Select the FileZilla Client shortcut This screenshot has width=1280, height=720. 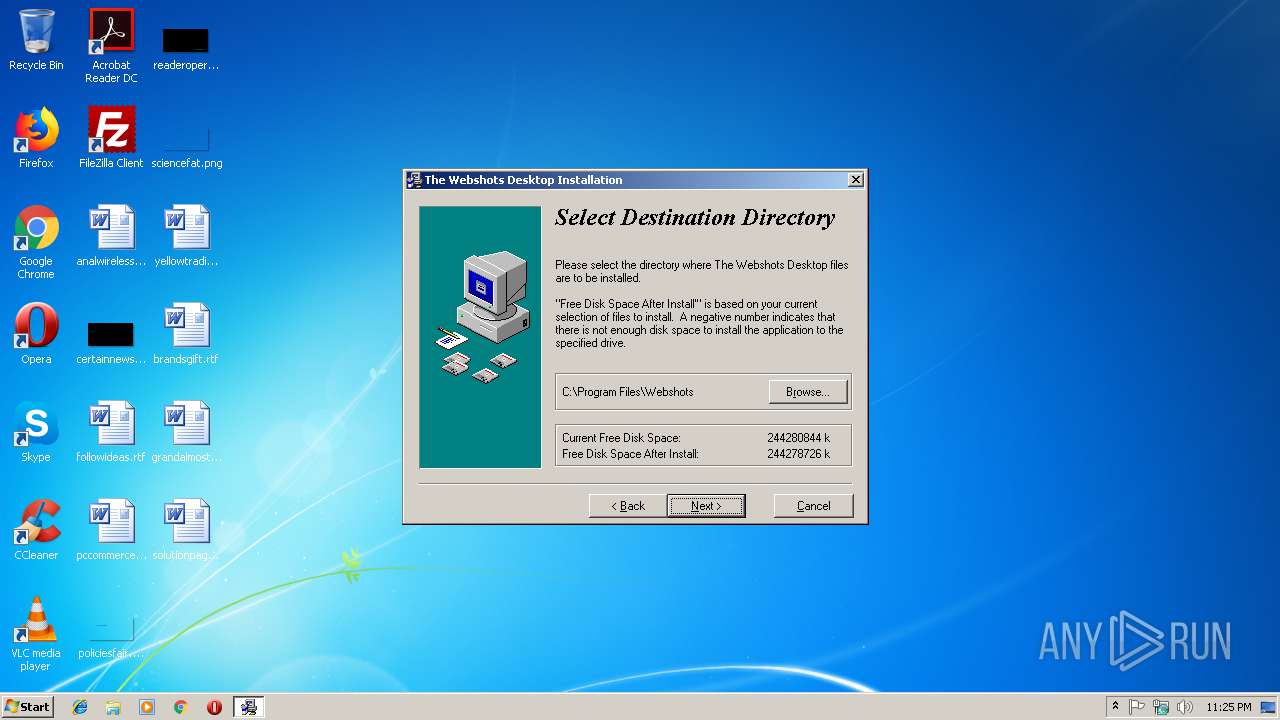pyautogui.click(x=111, y=138)
